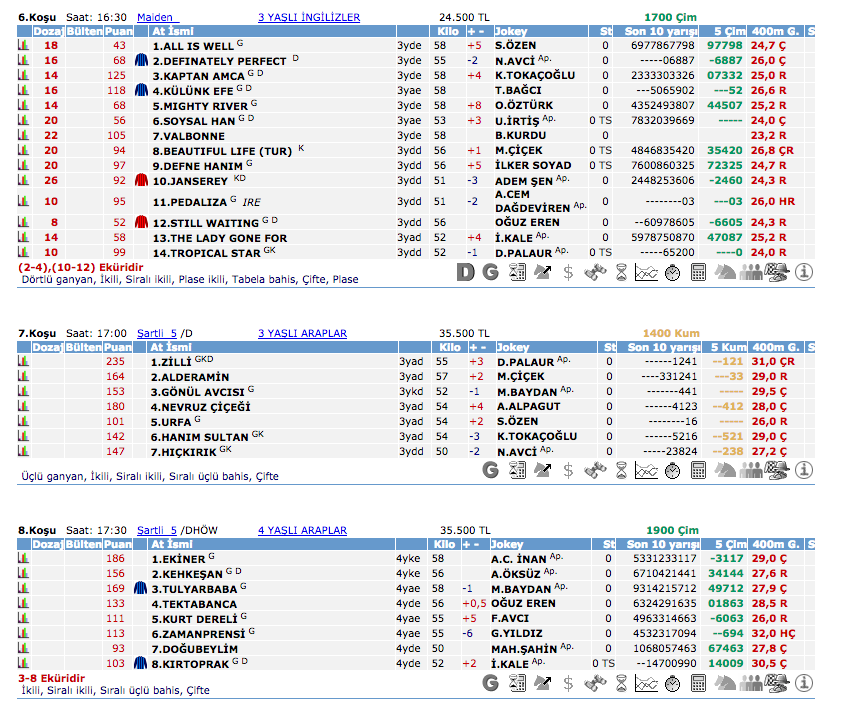Open the calculator icon for race 7
This screenshot has width=843, height=712.
[698, 468]
